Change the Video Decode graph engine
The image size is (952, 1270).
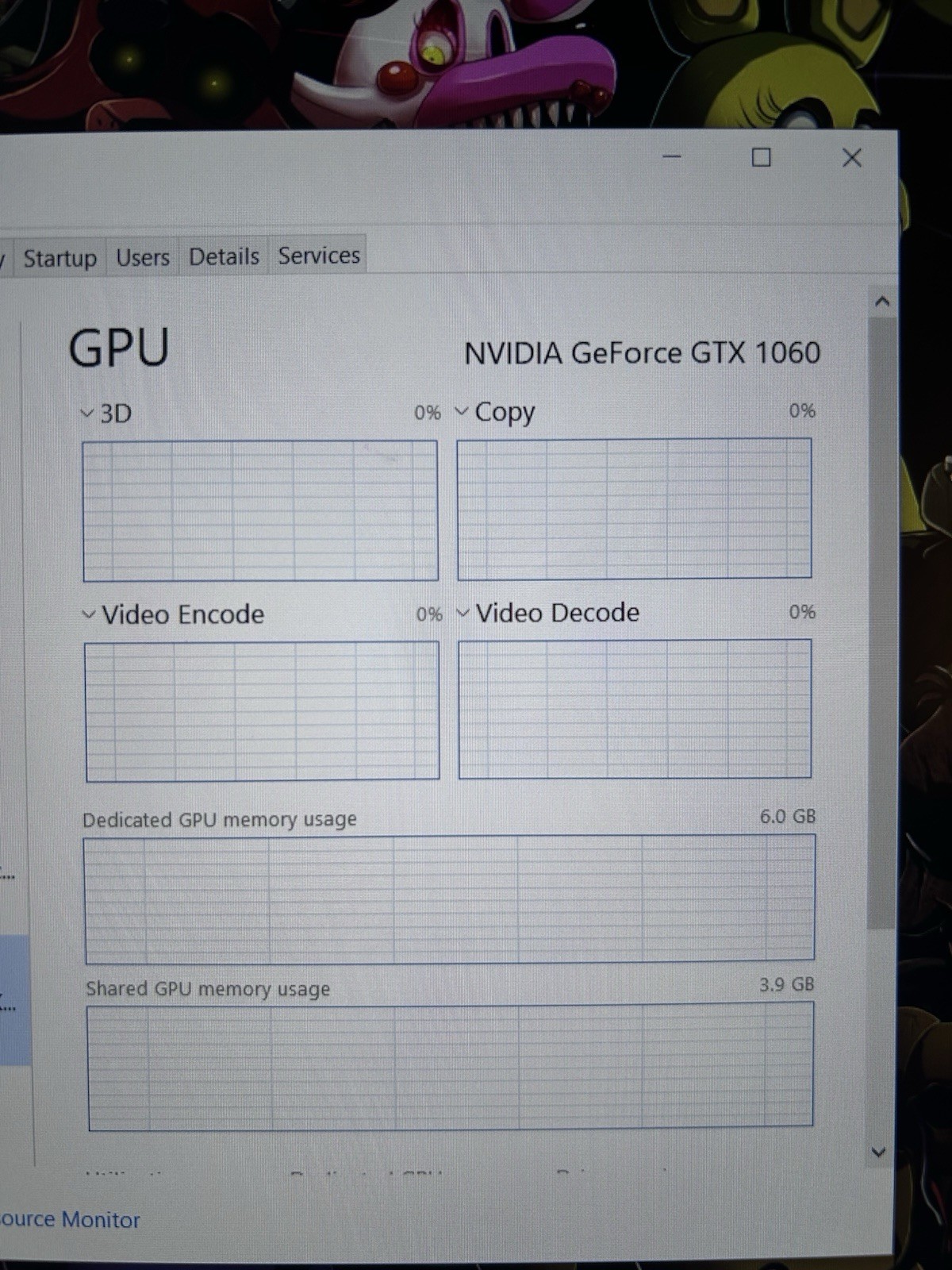[463, 614]
